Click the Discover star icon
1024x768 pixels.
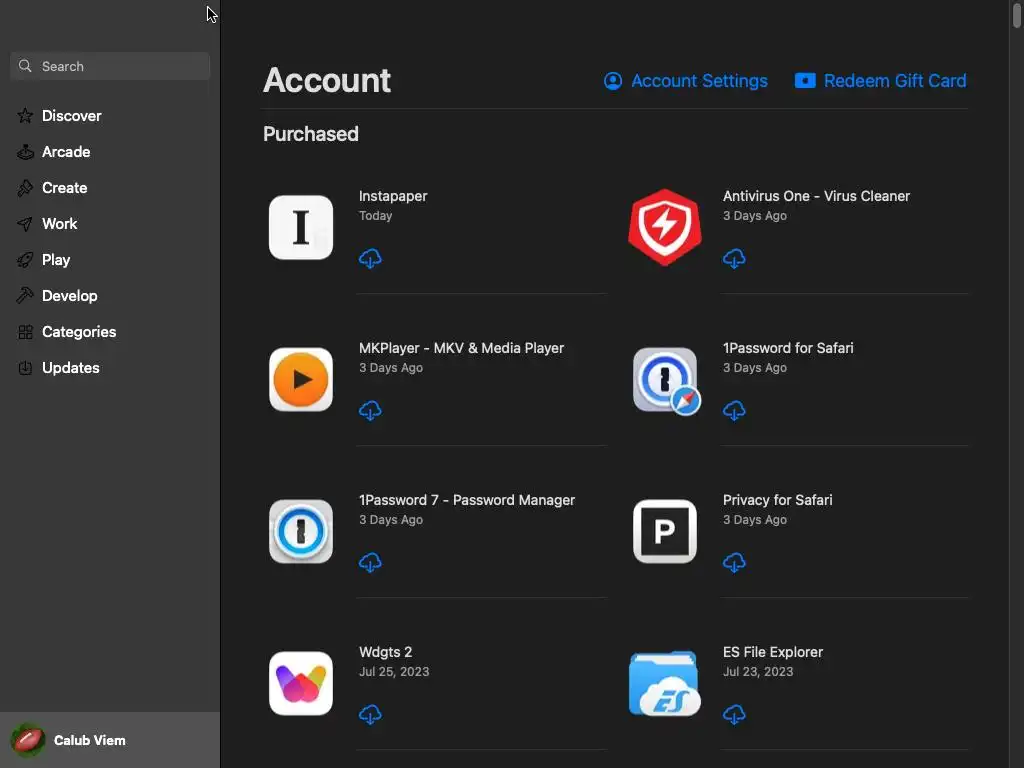(x=25, y=116)
